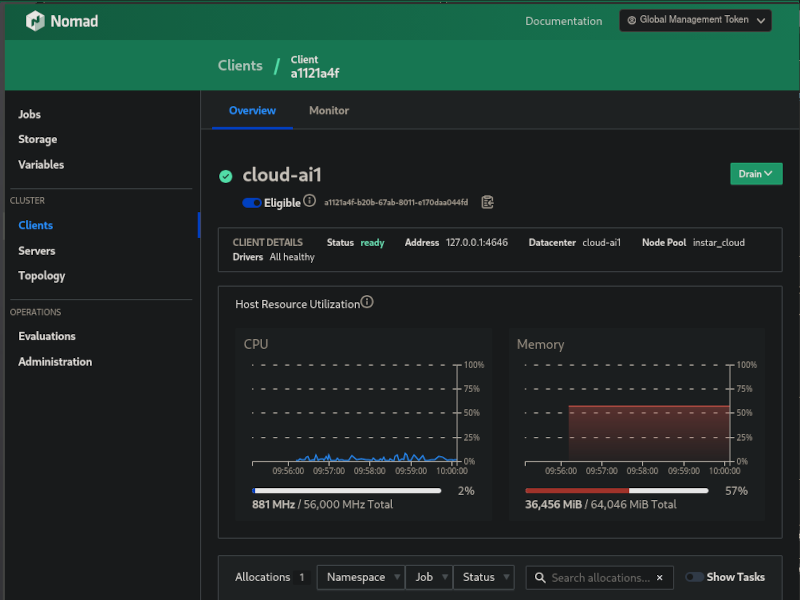Click the search magnifier icon in allocations
Viewport: 800px width, 600px height.
[540, 578]
